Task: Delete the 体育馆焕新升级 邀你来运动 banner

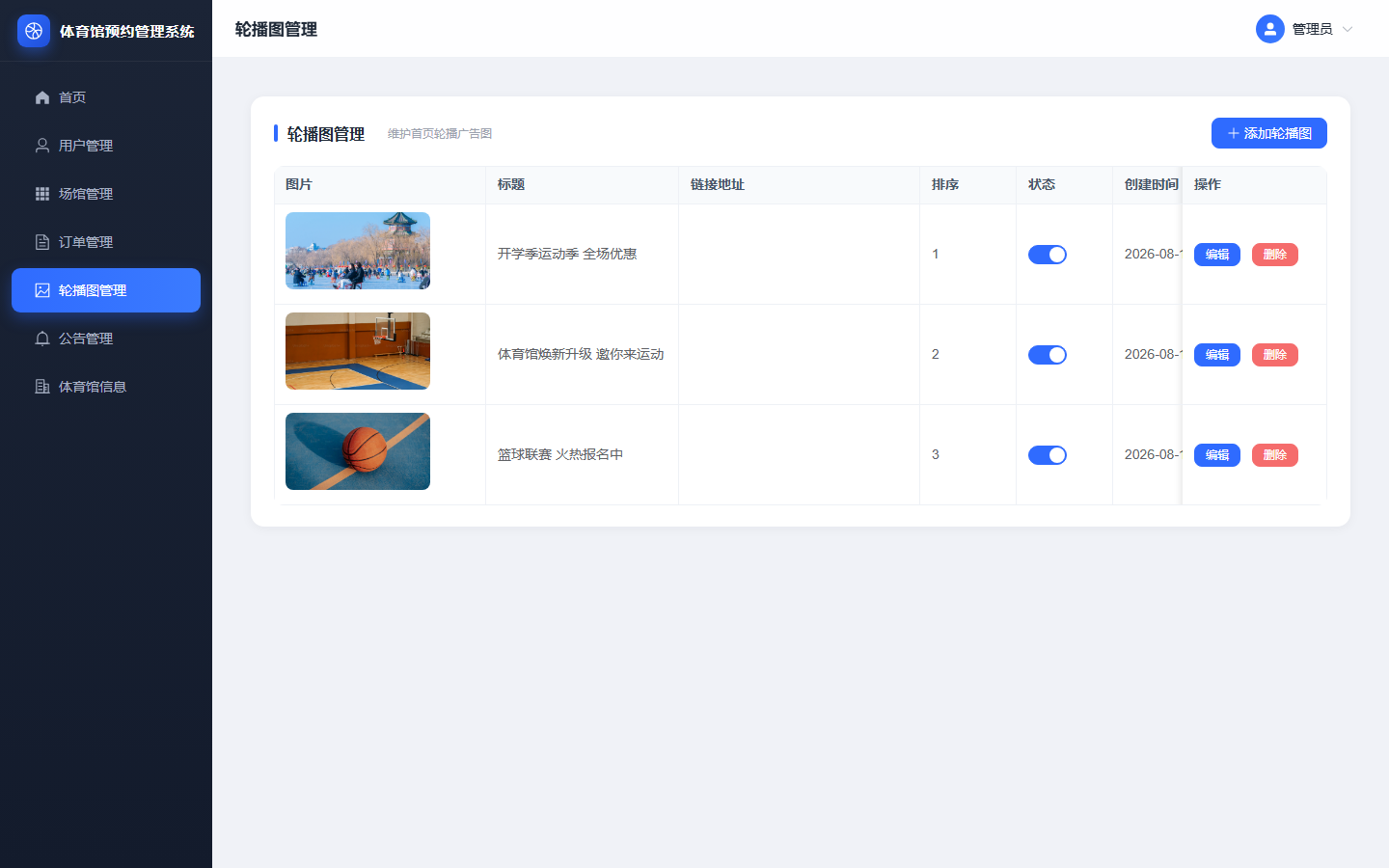Action: coord(1275,355)
